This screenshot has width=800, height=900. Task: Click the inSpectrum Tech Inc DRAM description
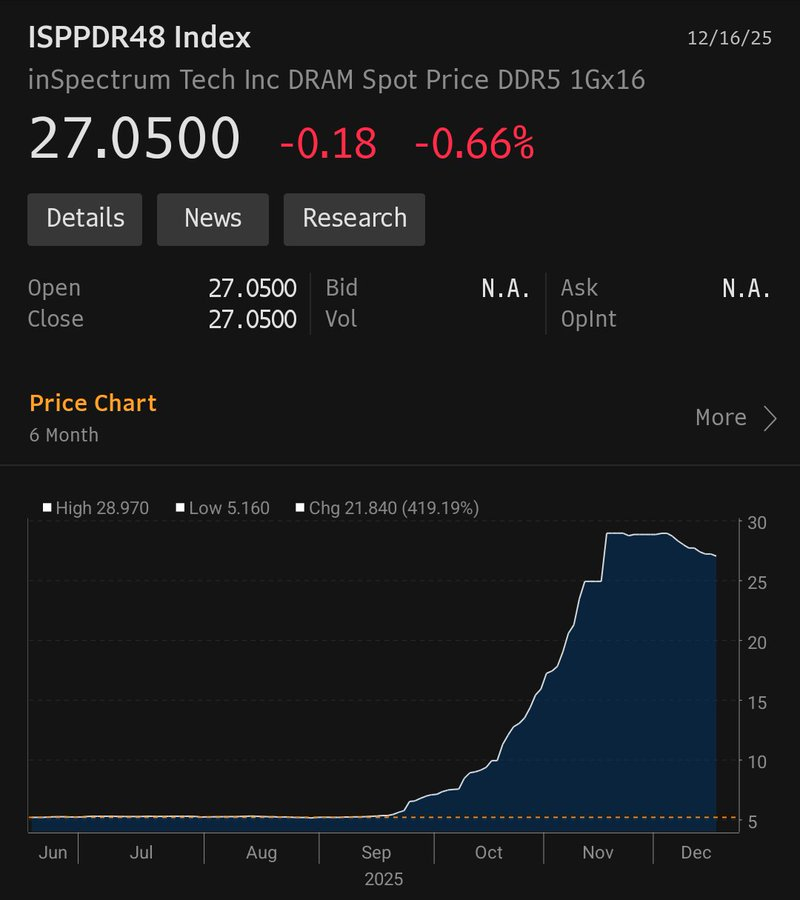click(x=336, y=79)
